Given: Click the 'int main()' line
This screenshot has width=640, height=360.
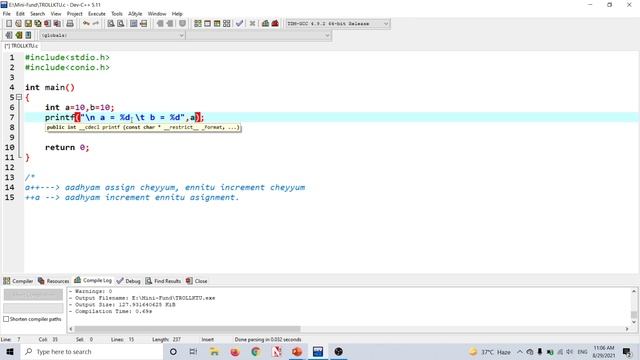Looking at the screenshot, I should (50, 87).
